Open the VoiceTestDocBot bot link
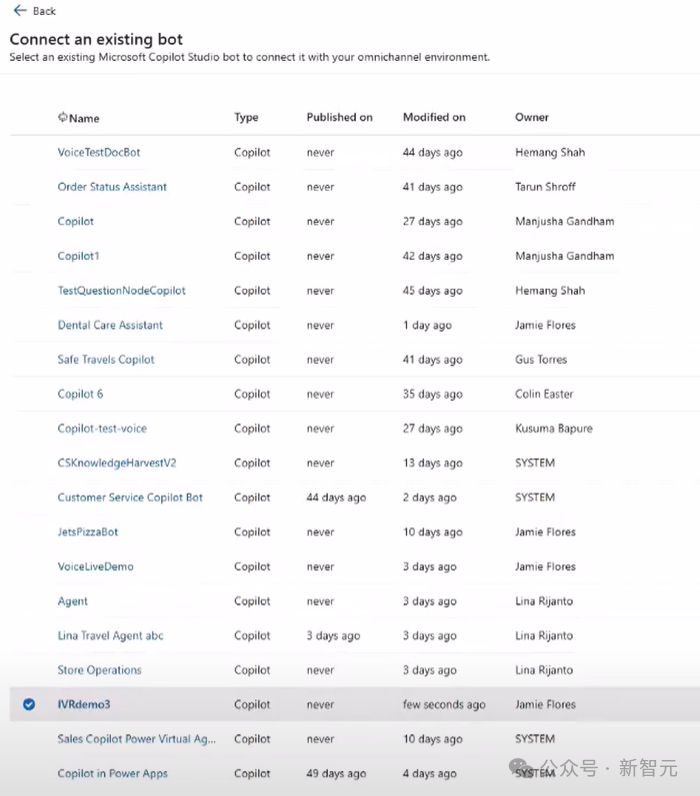The width and height of the screenshot is (700, 796). [x=99, y=153]
